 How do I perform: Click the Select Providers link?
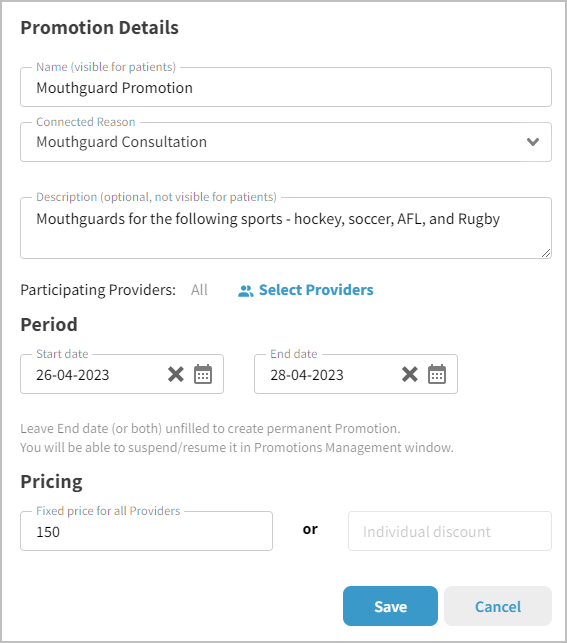click(x=316, y=290)
